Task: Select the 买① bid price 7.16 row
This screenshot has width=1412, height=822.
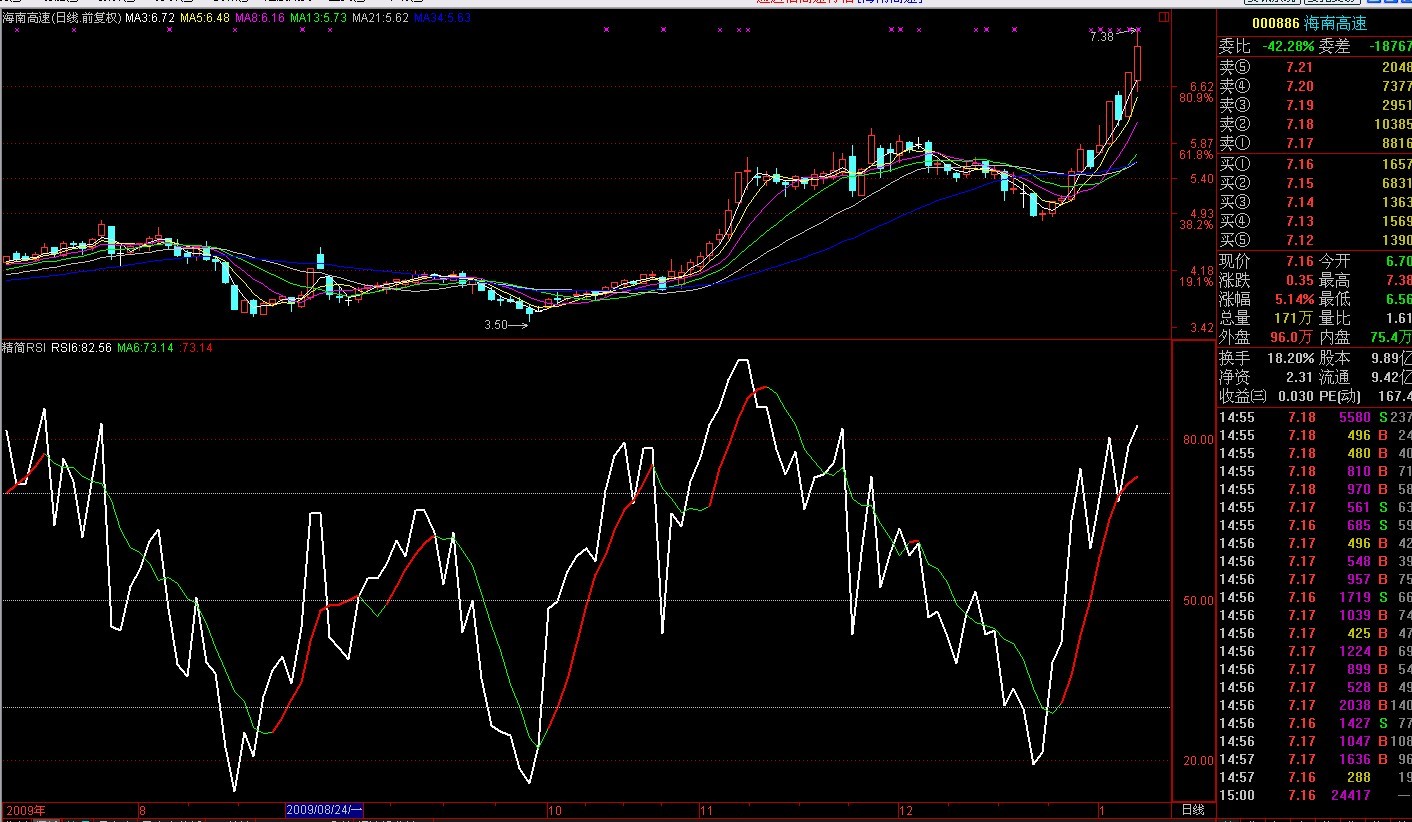Action: (1314, 164)
